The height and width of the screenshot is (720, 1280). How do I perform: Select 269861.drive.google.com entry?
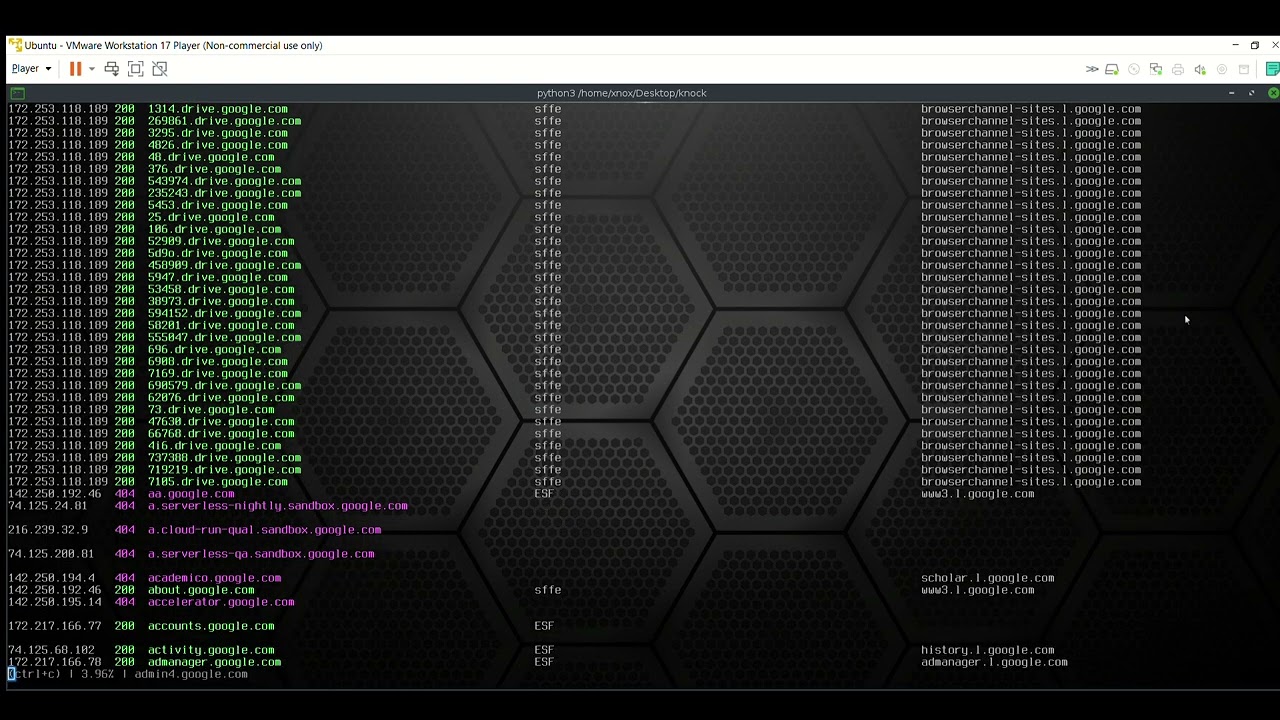point(224,121)
